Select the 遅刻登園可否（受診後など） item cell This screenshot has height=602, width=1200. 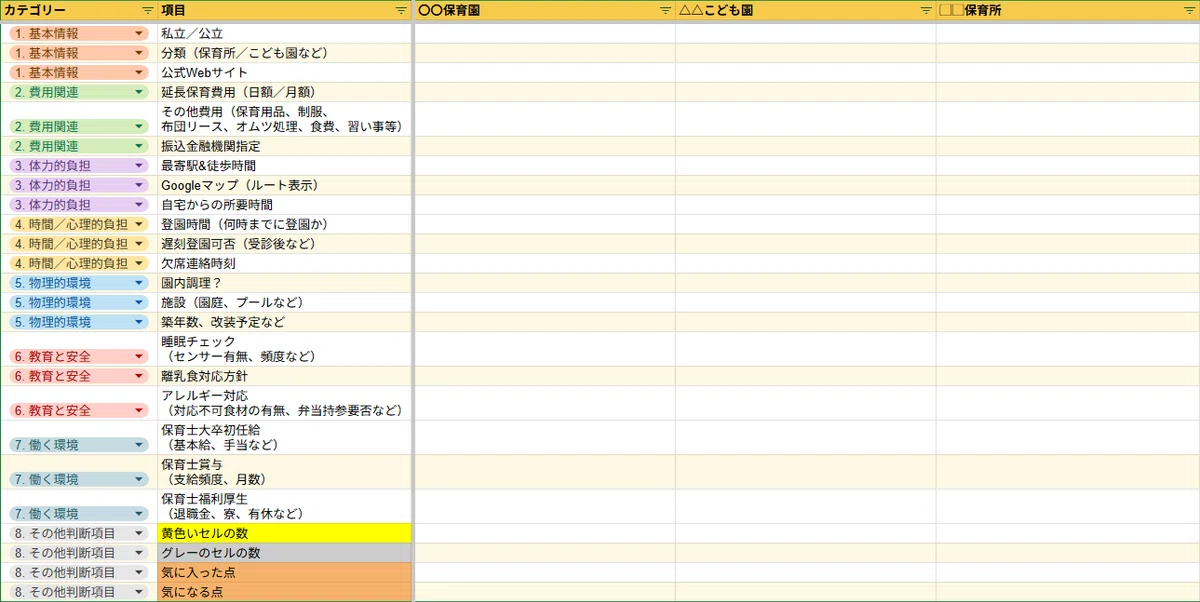284,244
